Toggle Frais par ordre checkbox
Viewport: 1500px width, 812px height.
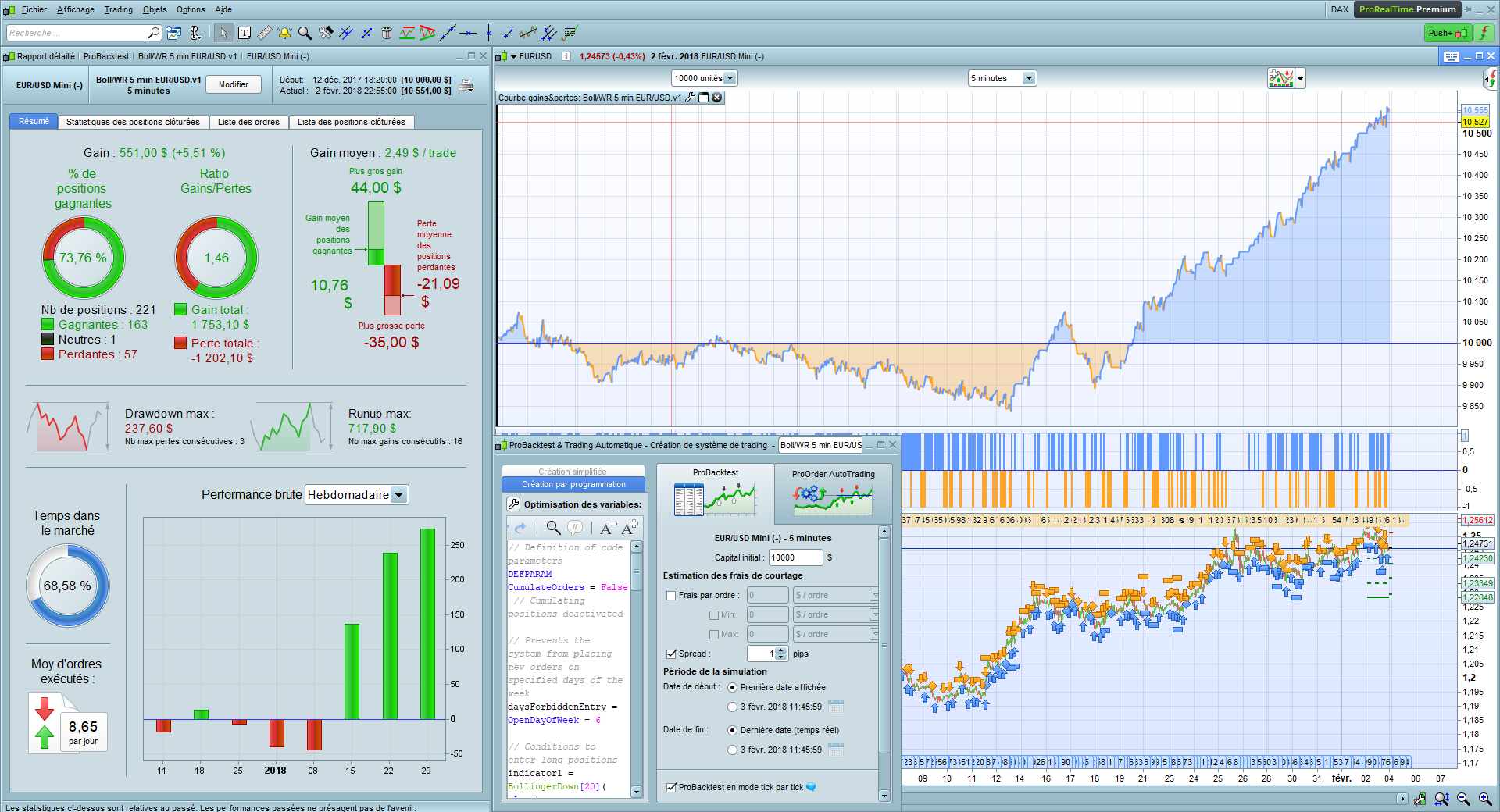coord(671,596)
